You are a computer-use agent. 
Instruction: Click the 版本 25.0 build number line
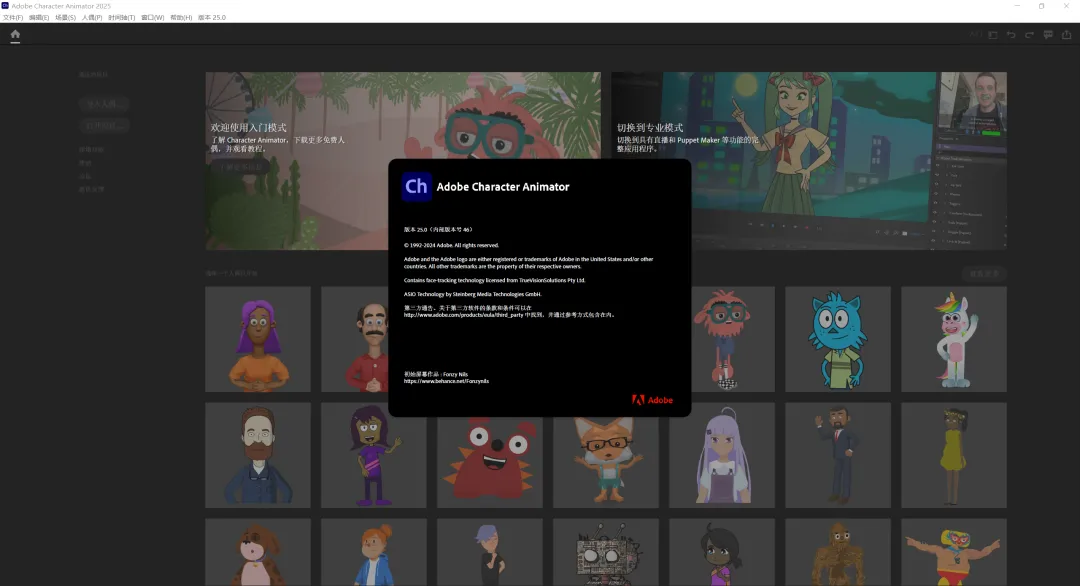pyautogui.click(x=438, y=230)
